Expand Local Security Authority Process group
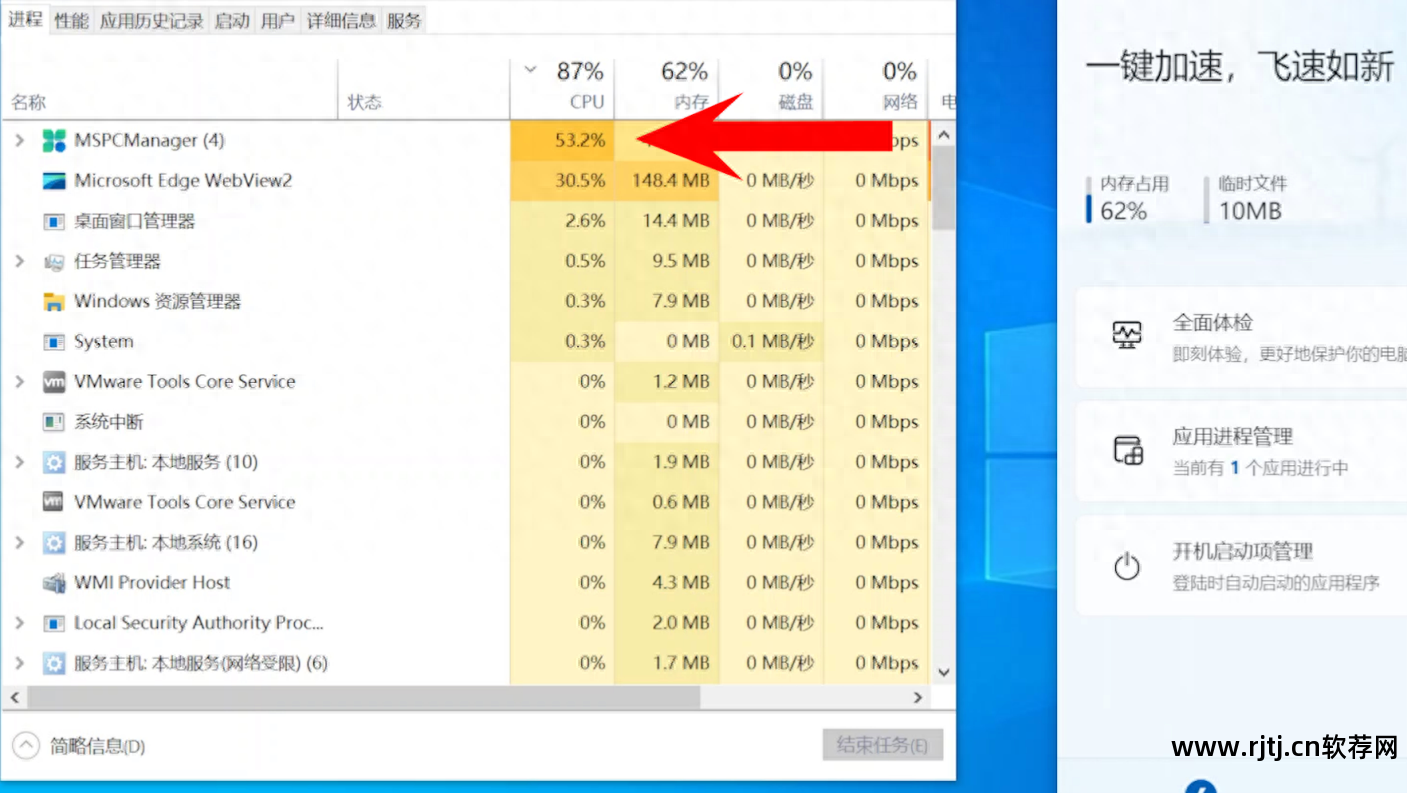Viewport: 1407px width, 793px height. coord(19,623)
